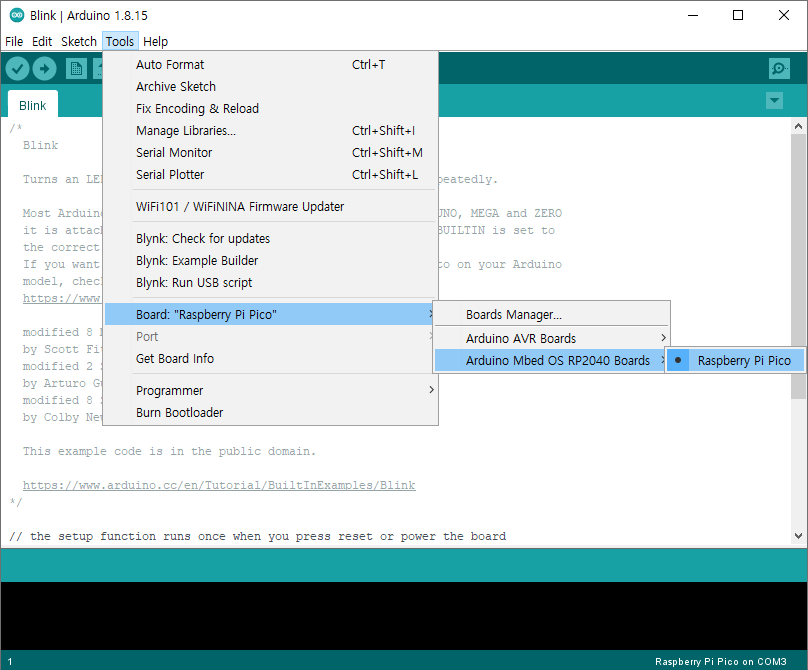The height and width of the screenshot is (670, 808).
Task: Click the line number 1 in status bar
Action: click(x=10, y=661)
